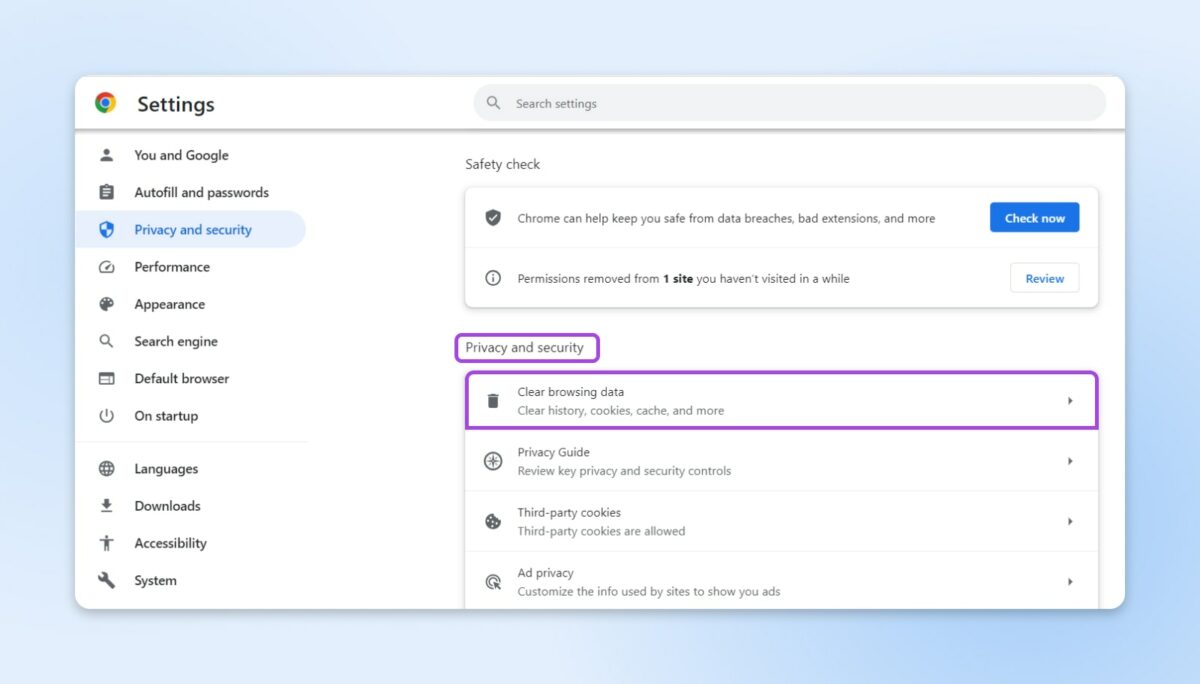
Task: Click the System wrench icon
Action: point(107,580)
